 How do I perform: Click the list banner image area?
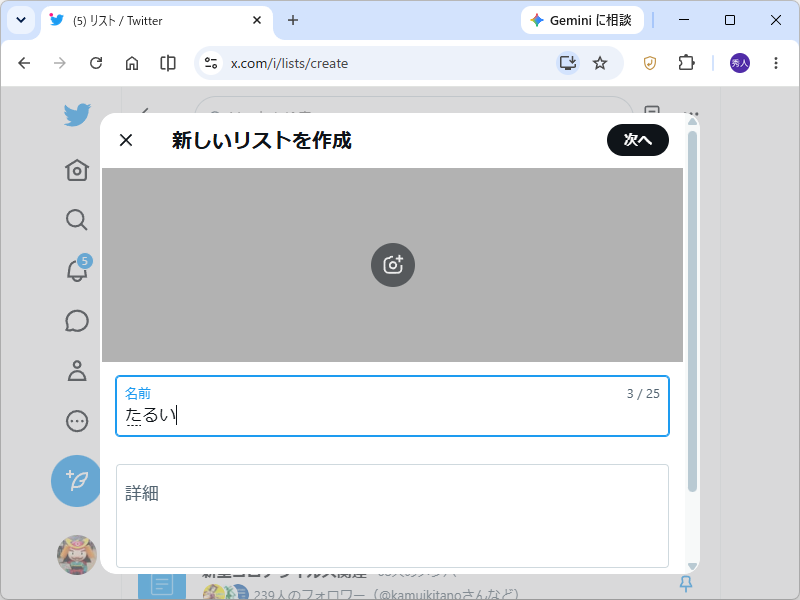392,265
